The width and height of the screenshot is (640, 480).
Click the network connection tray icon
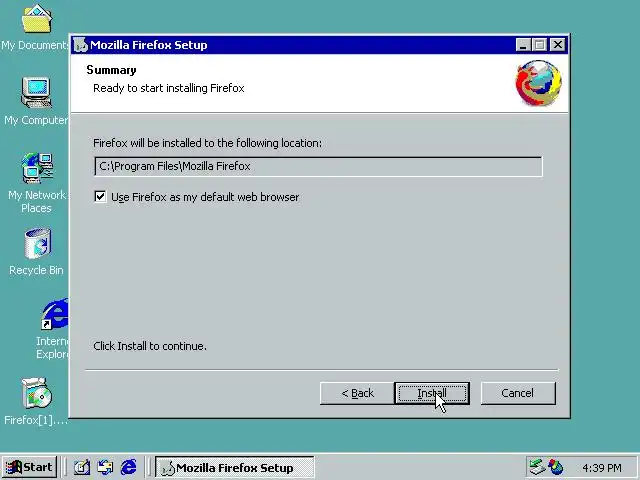[536, 467]
